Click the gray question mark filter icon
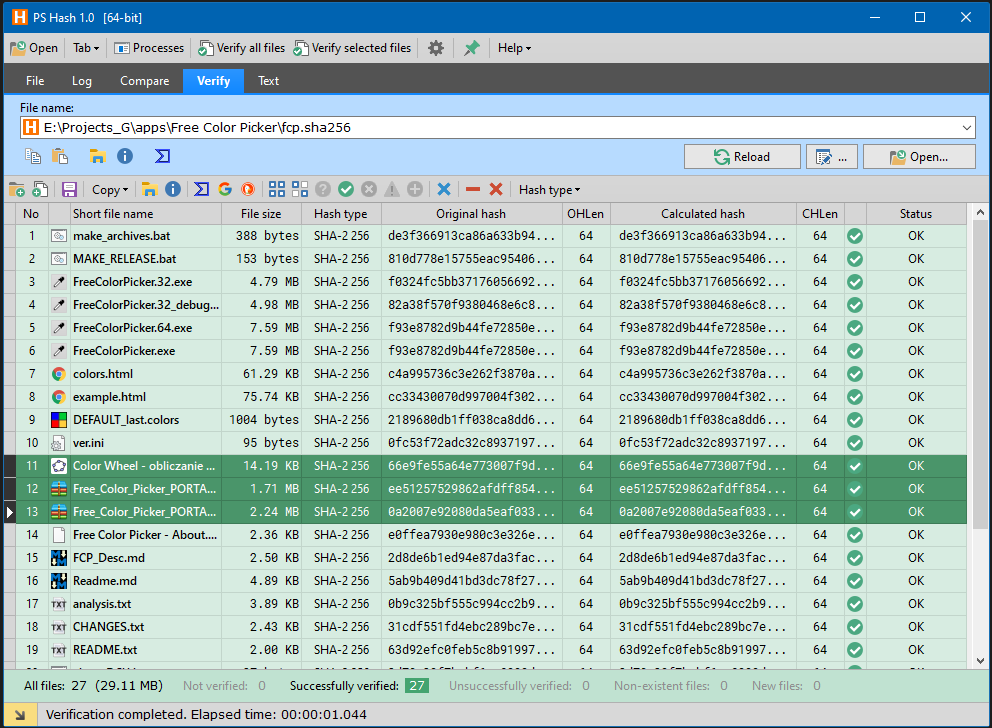Screen dimensions: 992x728 tap(323, 189)
